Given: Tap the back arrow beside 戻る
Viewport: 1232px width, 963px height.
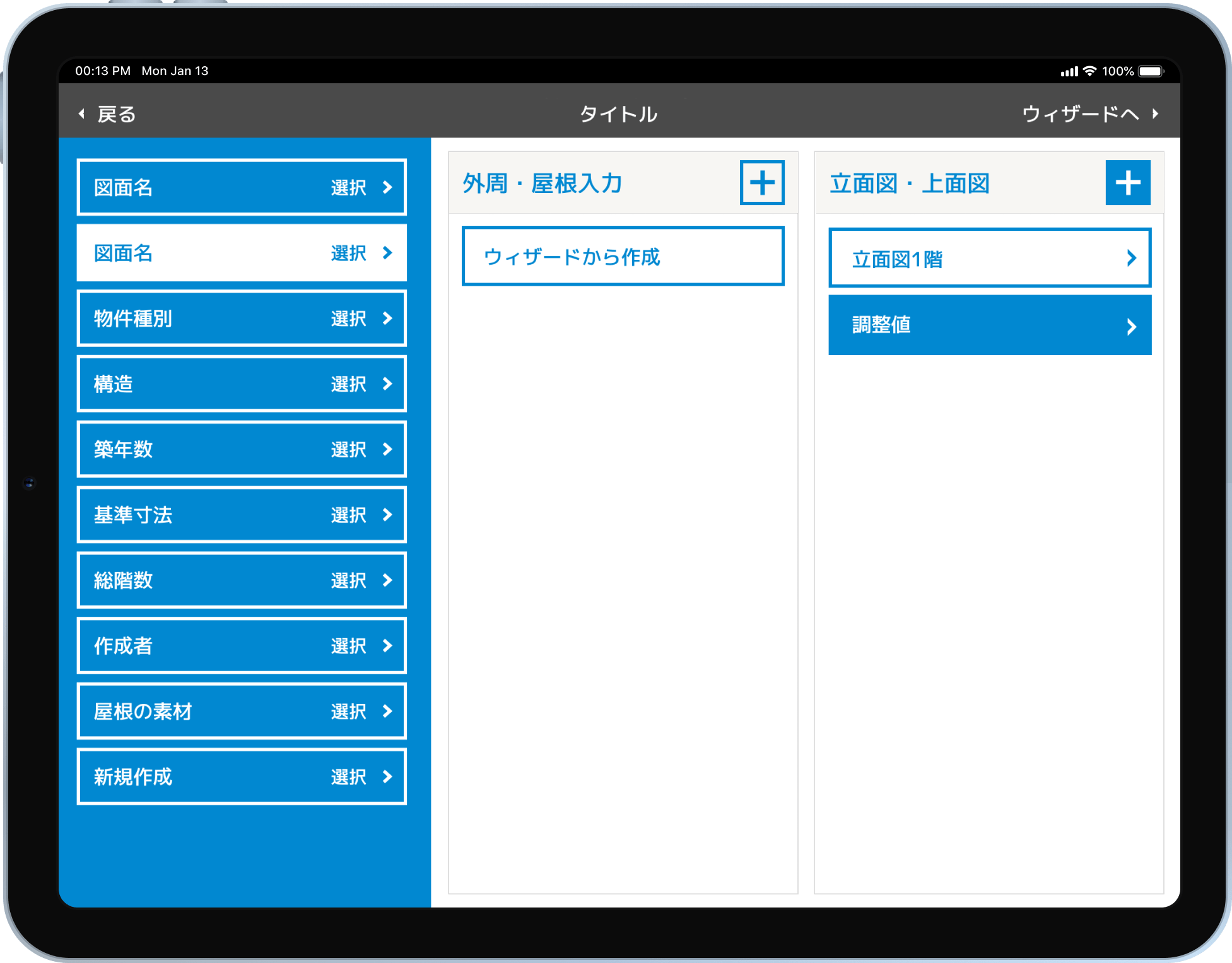Looking at the screenshot, I should click(81, 114).
